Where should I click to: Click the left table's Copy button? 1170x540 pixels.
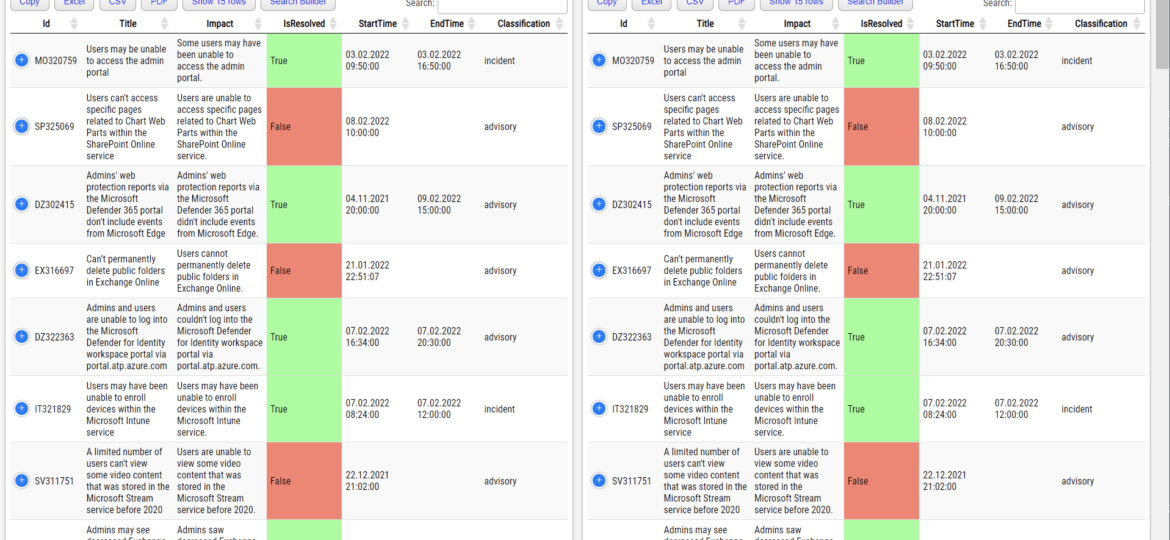30,4
